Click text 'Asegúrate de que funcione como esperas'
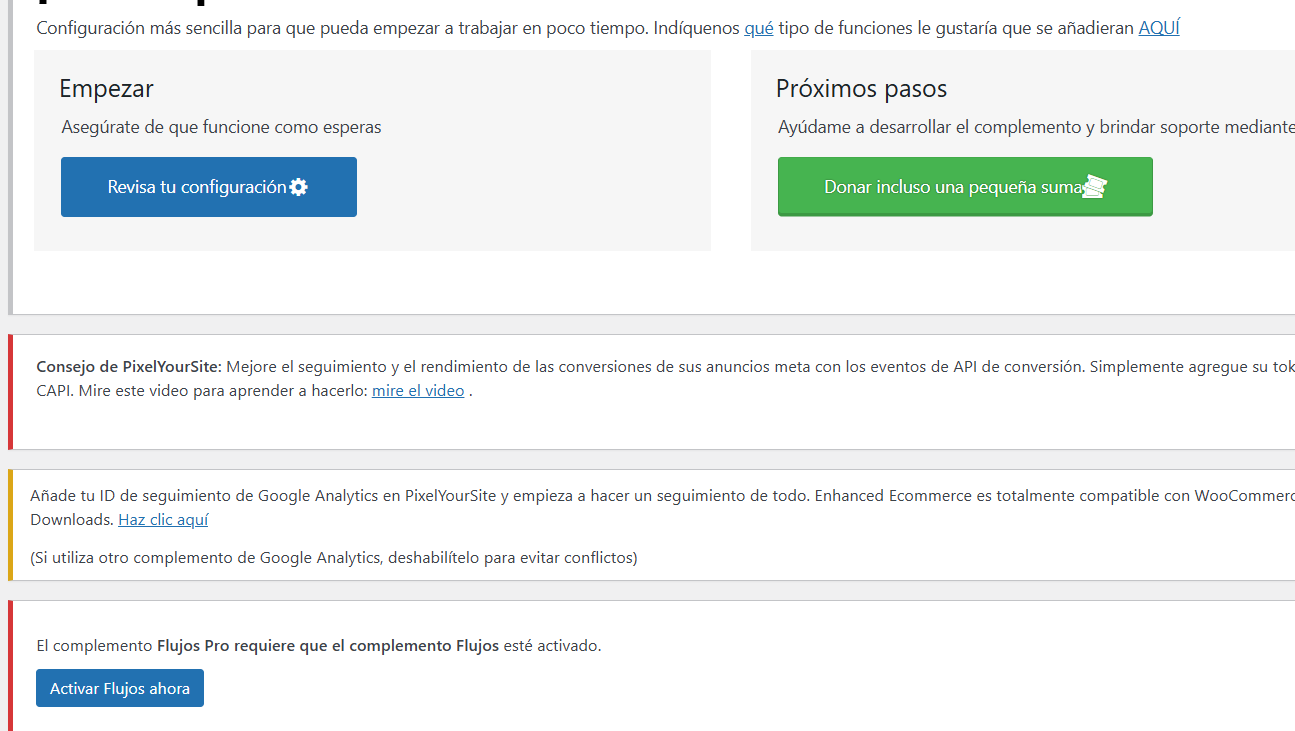Image resolution: width=1295 pixels, height=731 pixels. (x=221, y=127)
